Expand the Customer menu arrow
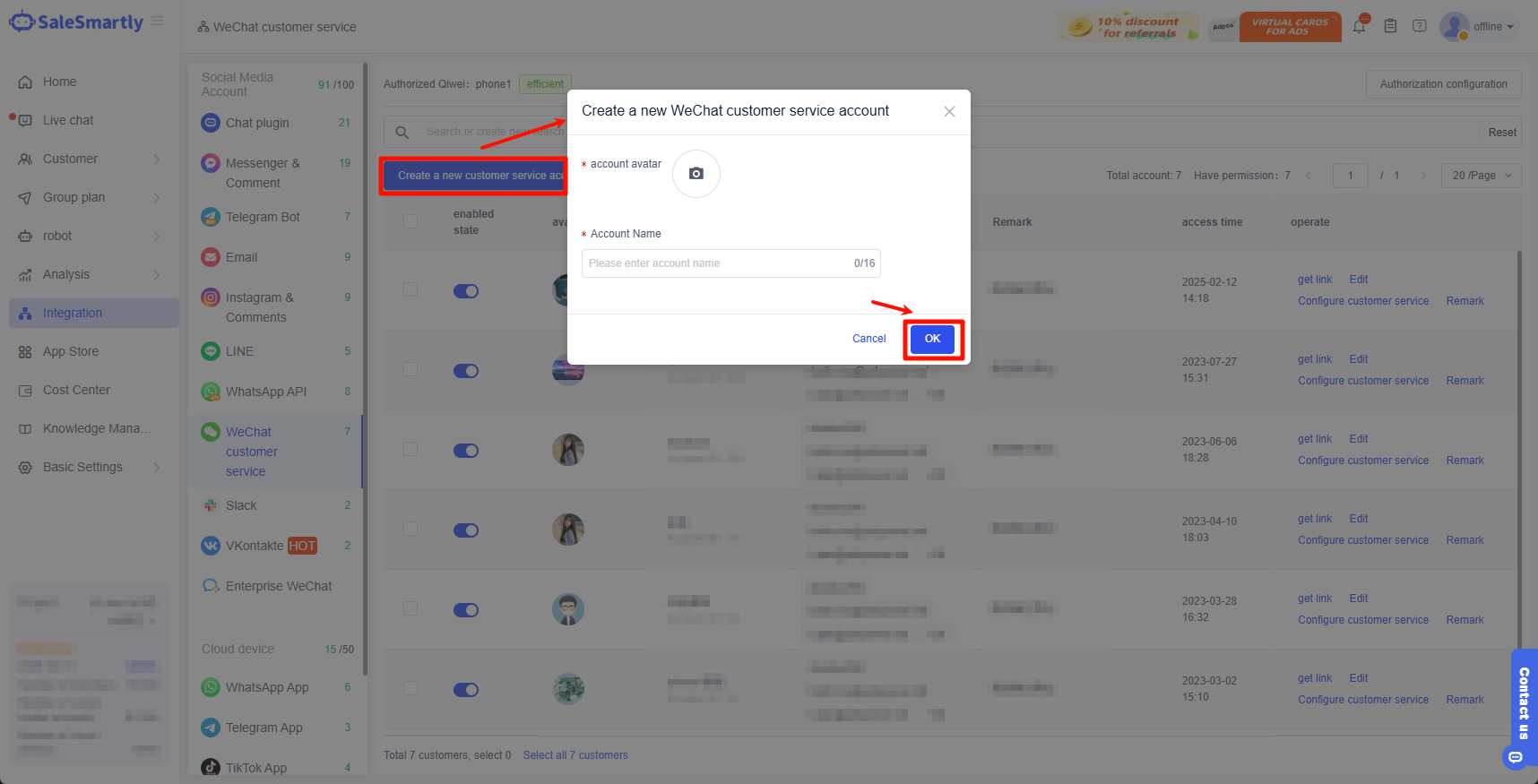 (x=157, y=159)
